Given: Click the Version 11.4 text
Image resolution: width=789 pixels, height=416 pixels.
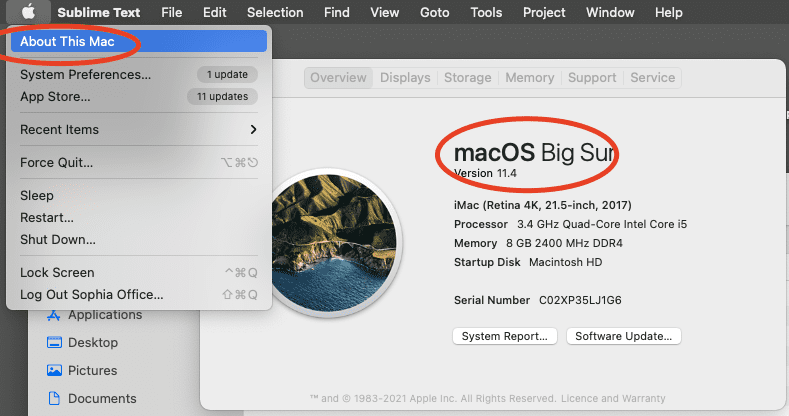Looking at the screenshot, I should tap(485, 173).
